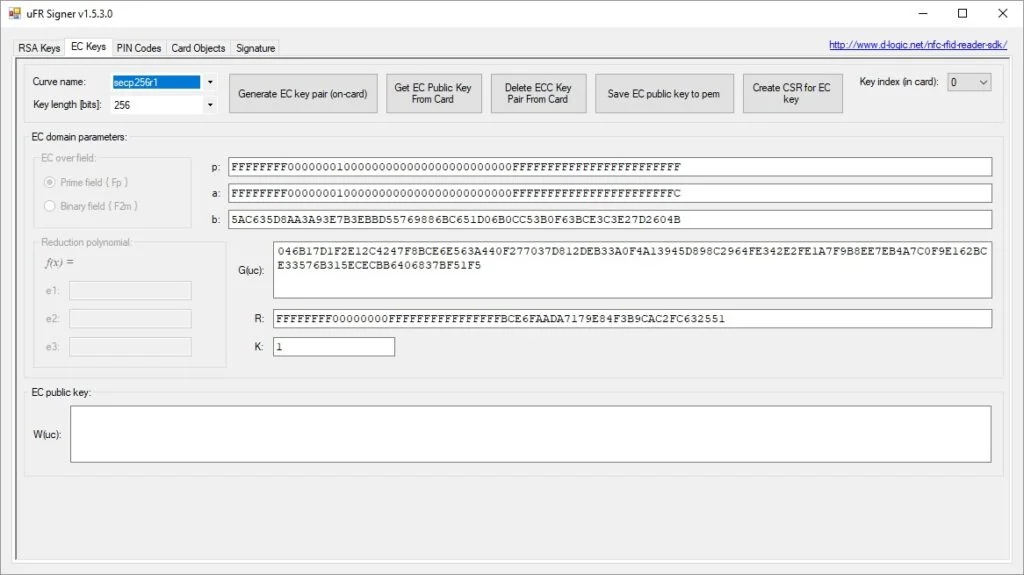
Task: Click the e1 polynomial input field
Action: [x=130, y=290]
